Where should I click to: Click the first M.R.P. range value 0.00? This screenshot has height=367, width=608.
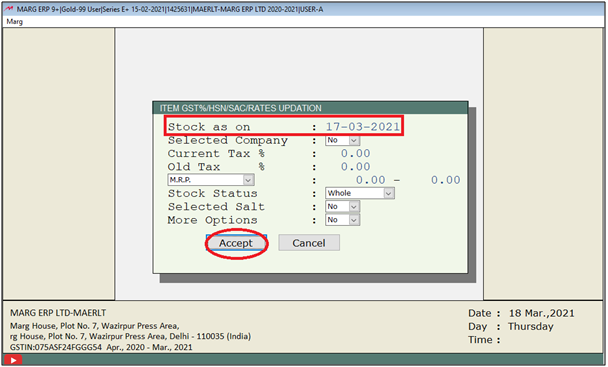(371, 180)
